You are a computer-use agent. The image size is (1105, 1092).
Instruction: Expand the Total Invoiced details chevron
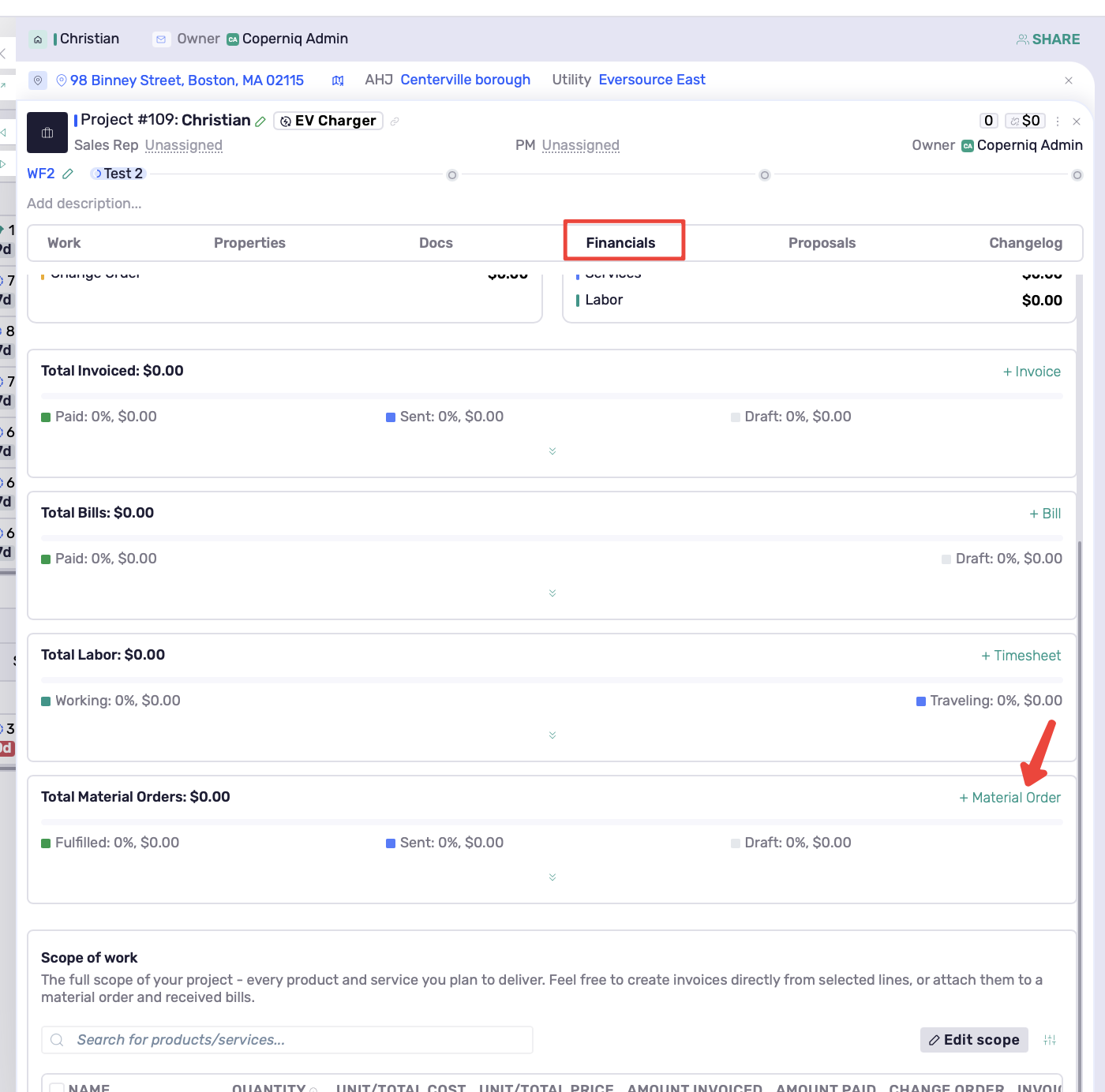[552, 451]
